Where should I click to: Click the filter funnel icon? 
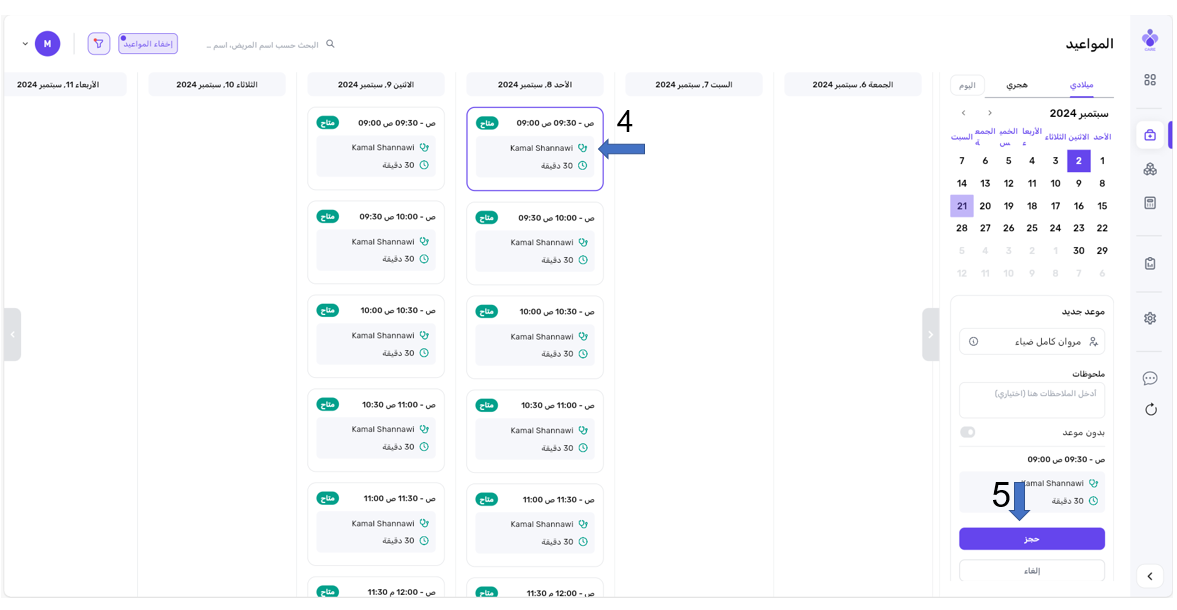click(98, 44)
